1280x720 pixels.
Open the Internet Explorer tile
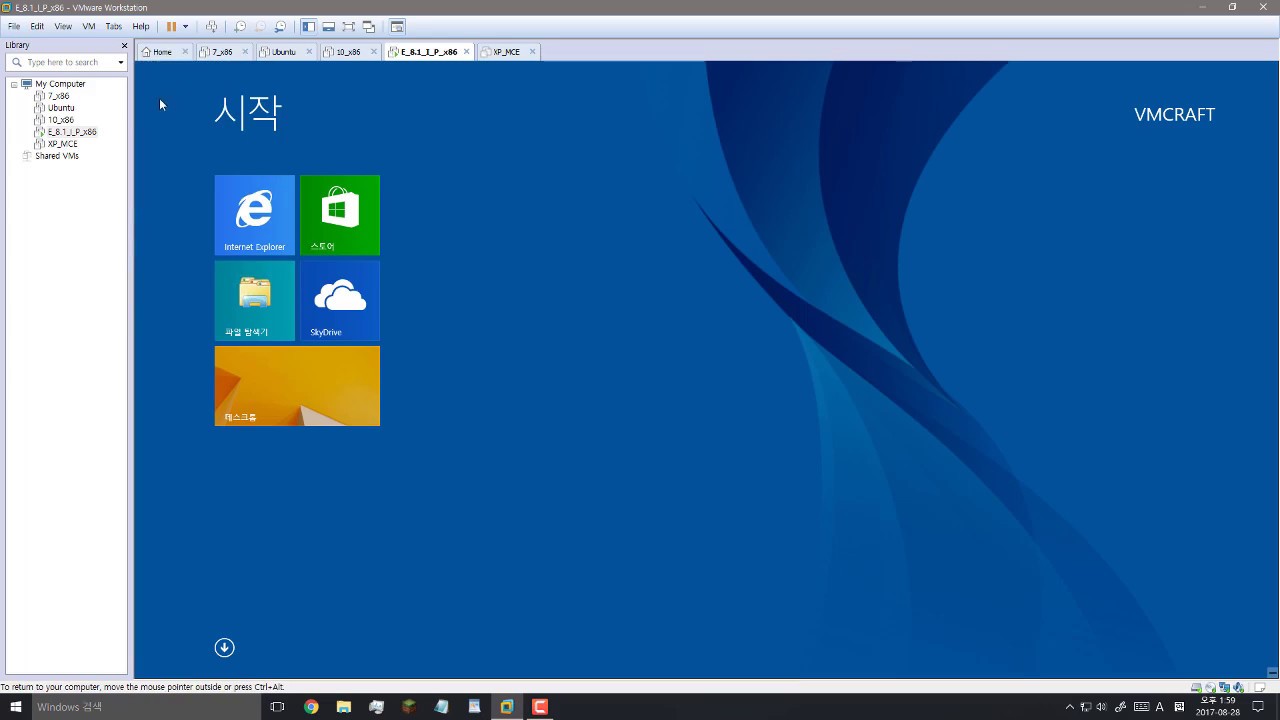255,215
